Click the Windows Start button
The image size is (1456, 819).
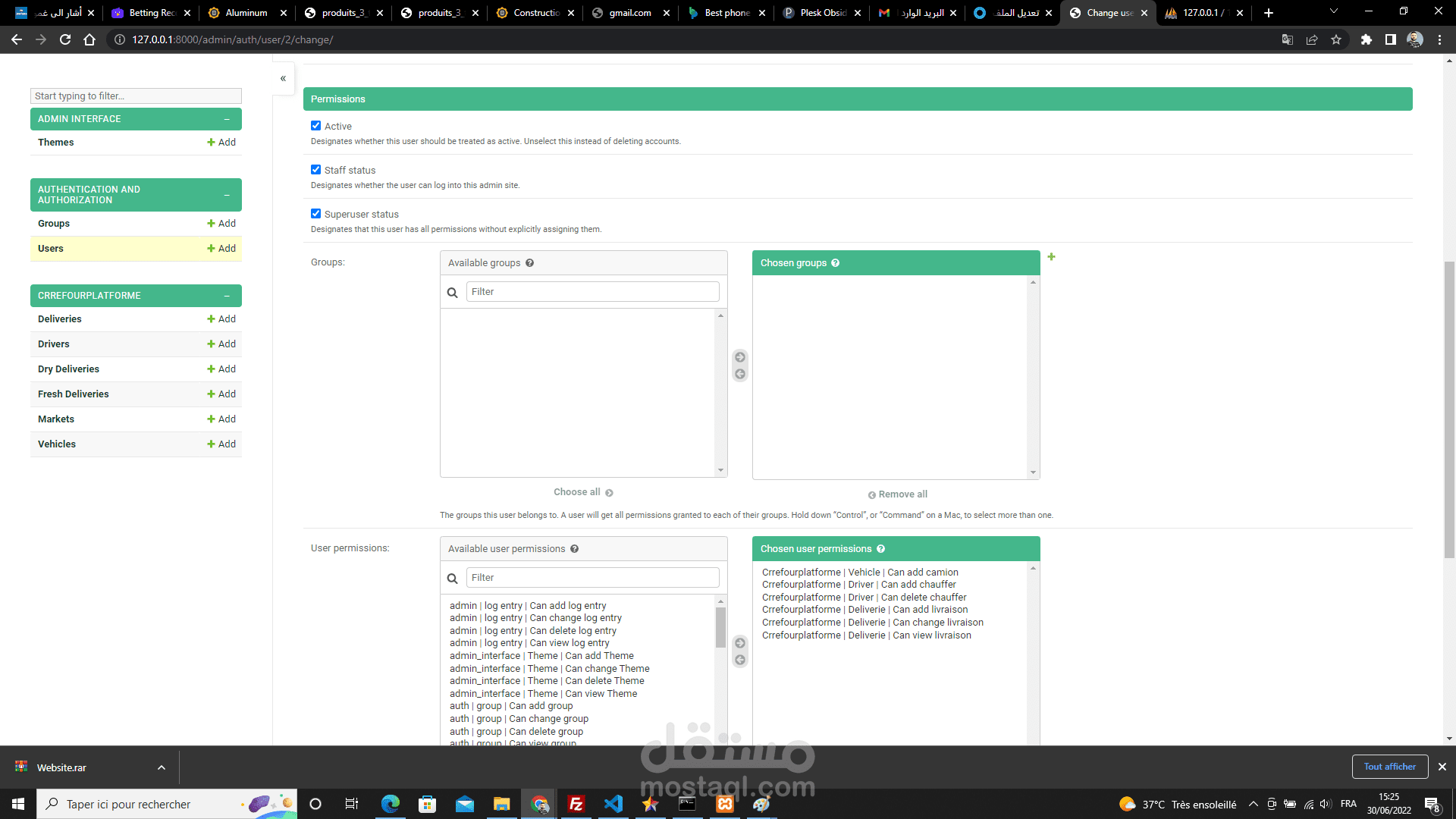[x=18, y=804]
